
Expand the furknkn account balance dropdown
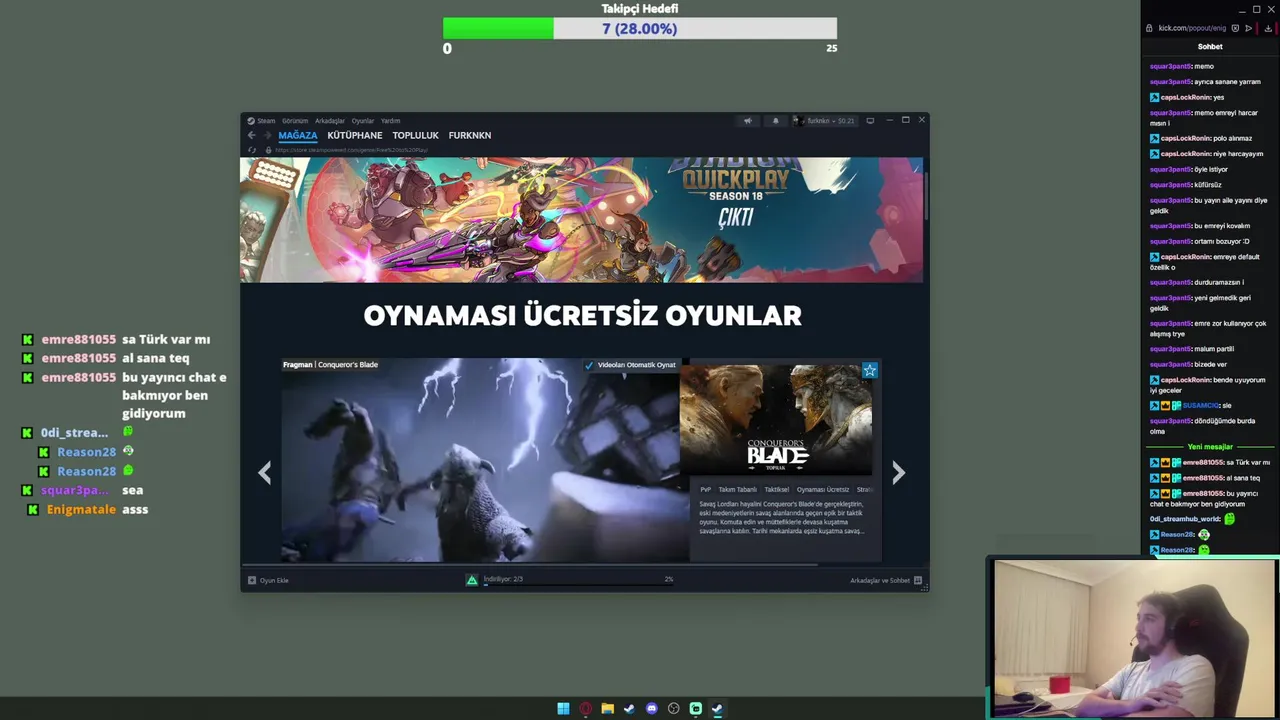click(x=832, y=121)
